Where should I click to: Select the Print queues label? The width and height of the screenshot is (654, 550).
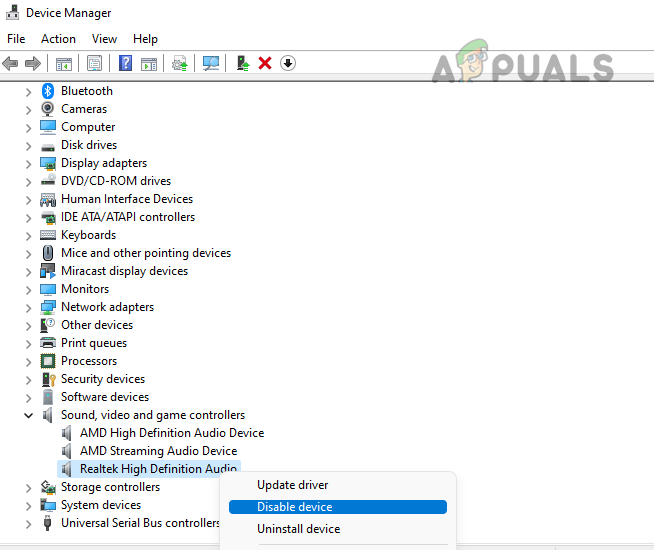tap(94, 343)
